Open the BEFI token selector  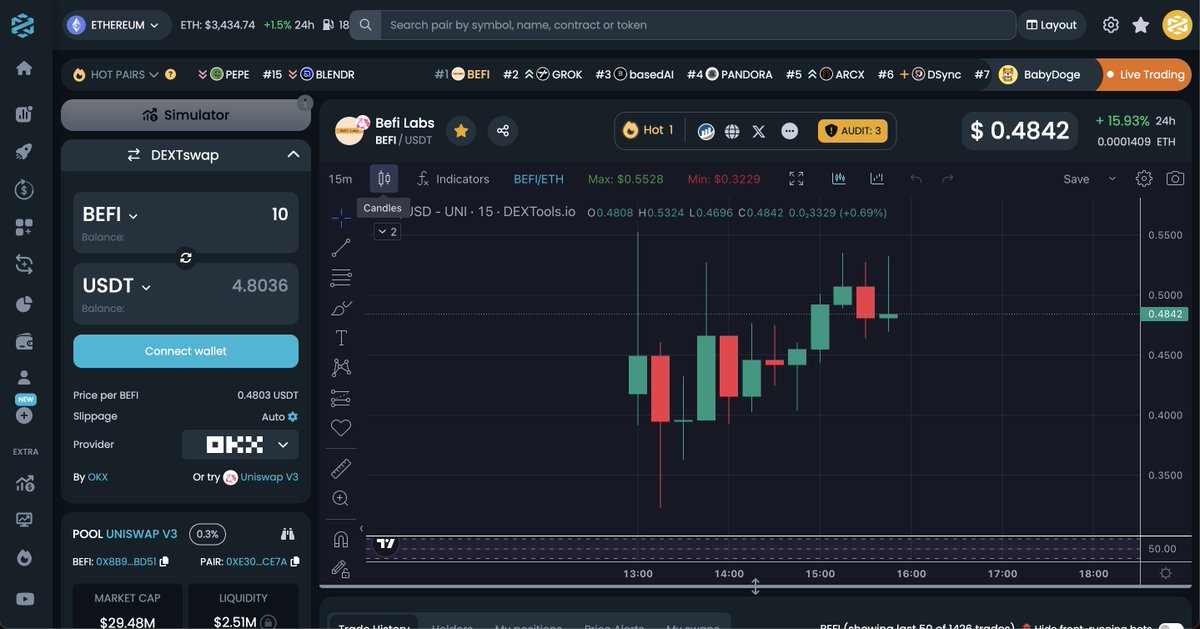[110, 214]
